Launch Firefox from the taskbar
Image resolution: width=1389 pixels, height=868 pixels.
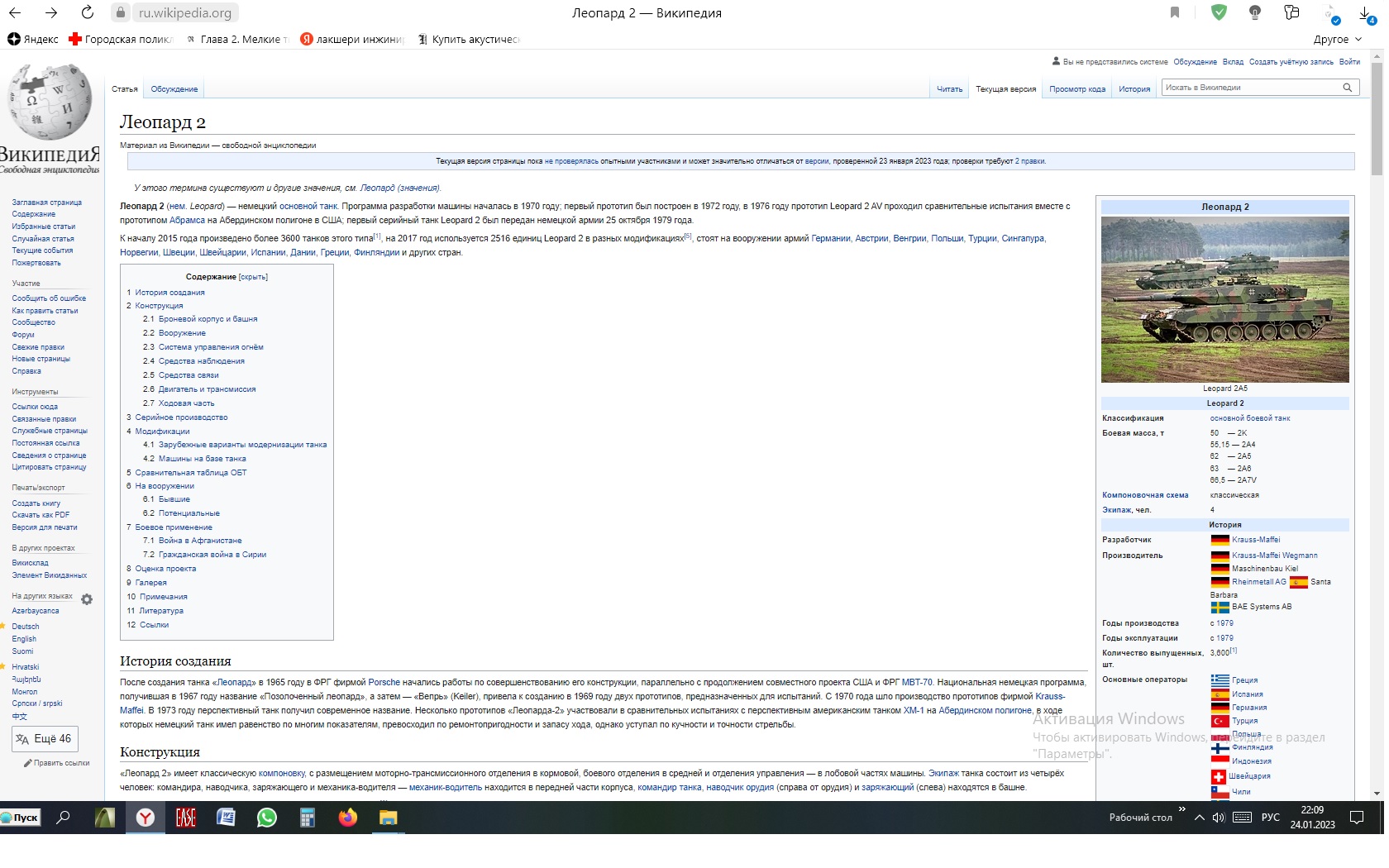(x=347, y=818)
